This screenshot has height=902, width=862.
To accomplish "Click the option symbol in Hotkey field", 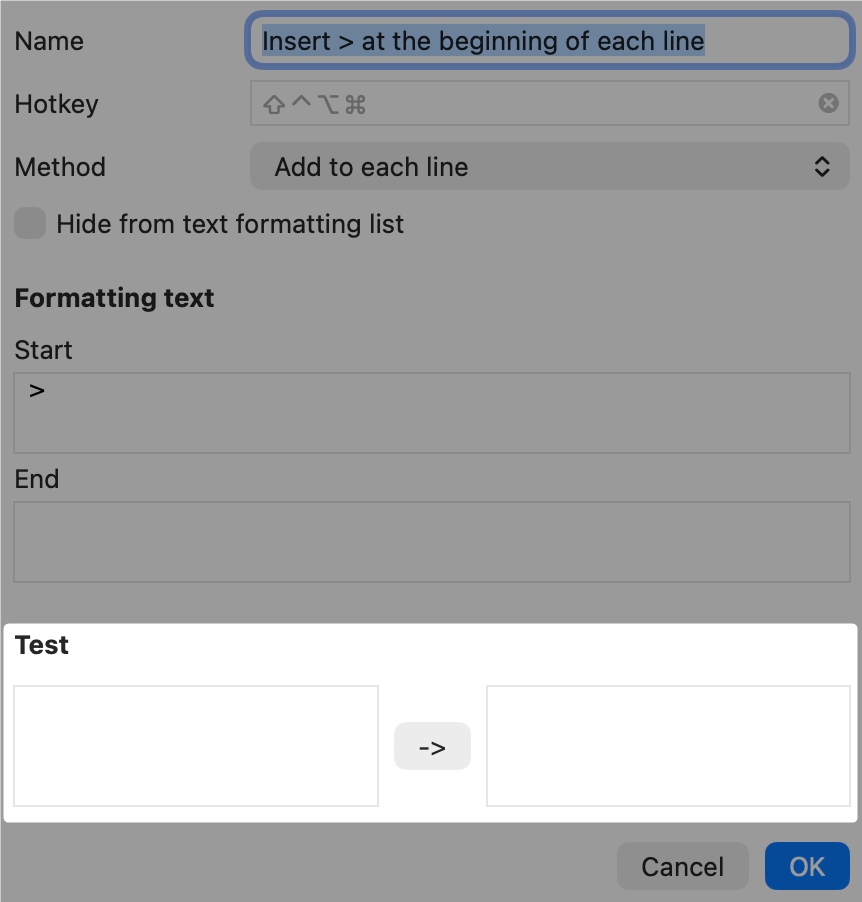I will coord(329,104).
